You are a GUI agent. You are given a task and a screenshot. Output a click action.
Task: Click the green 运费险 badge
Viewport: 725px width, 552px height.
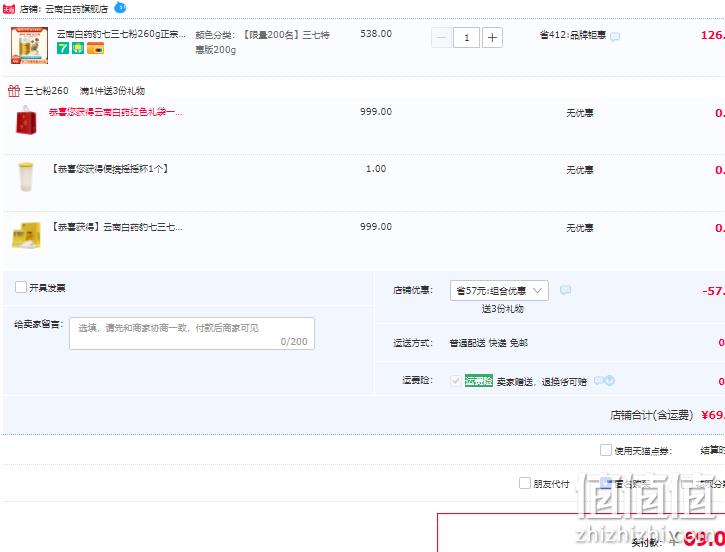tap(479, 380)
